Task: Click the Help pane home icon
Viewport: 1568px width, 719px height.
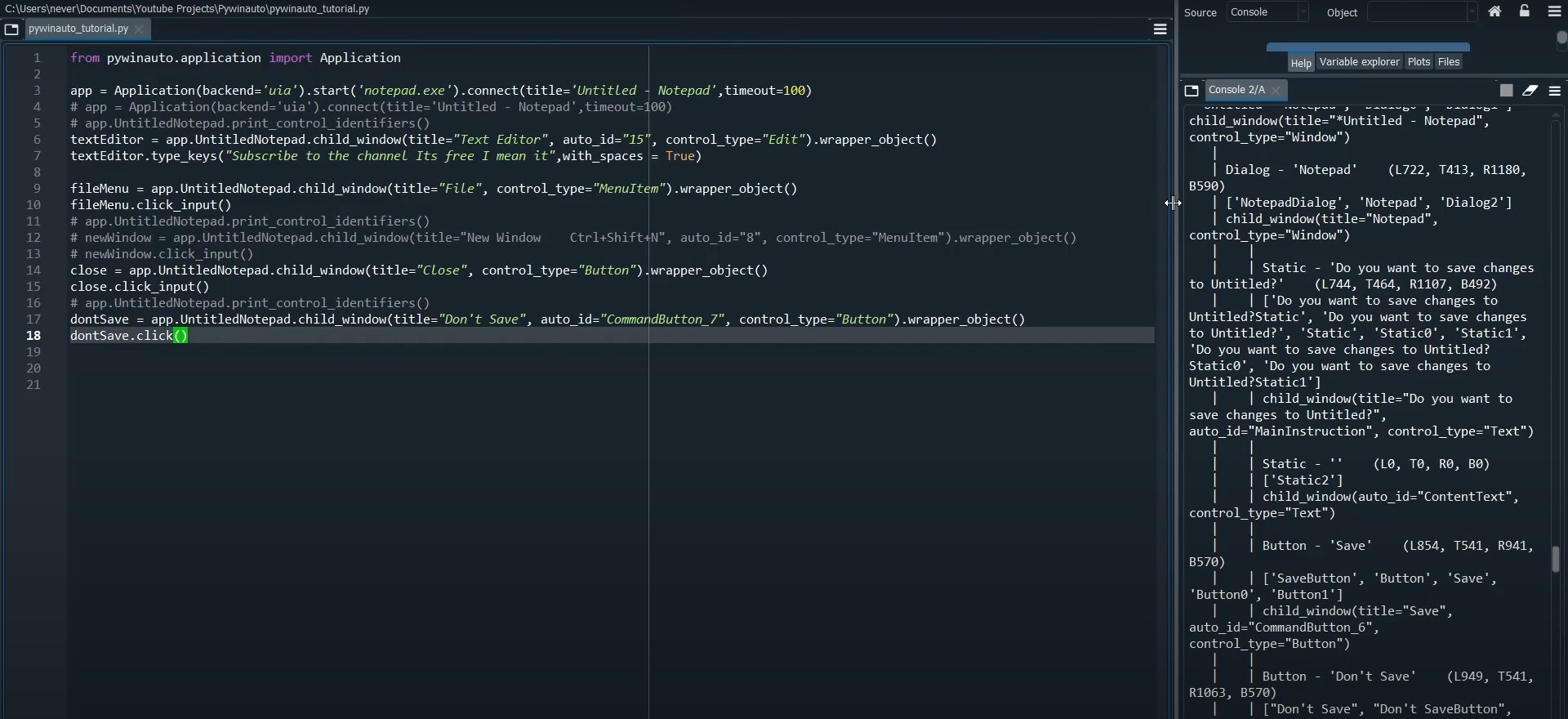Action: pos(1494,11)
